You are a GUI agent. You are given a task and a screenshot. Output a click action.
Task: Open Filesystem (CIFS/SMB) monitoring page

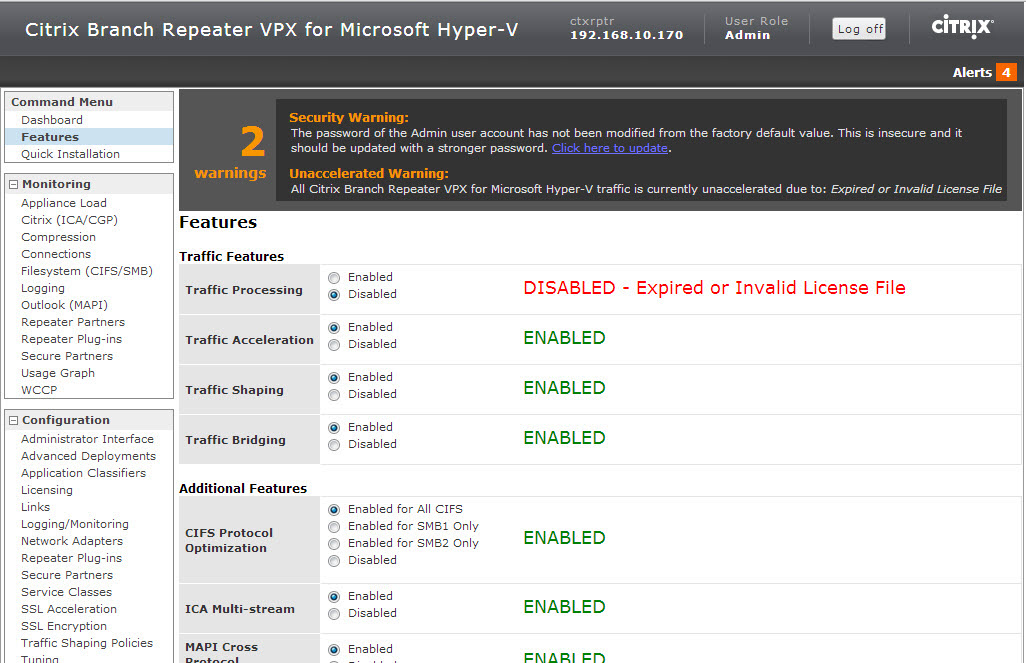86,271
